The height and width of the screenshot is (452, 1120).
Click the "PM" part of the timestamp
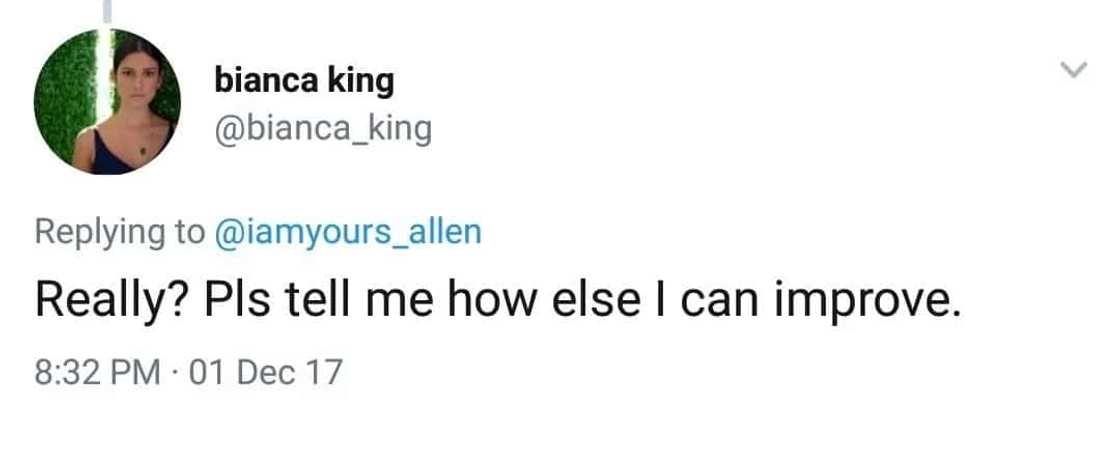click(x=138, y=372)
